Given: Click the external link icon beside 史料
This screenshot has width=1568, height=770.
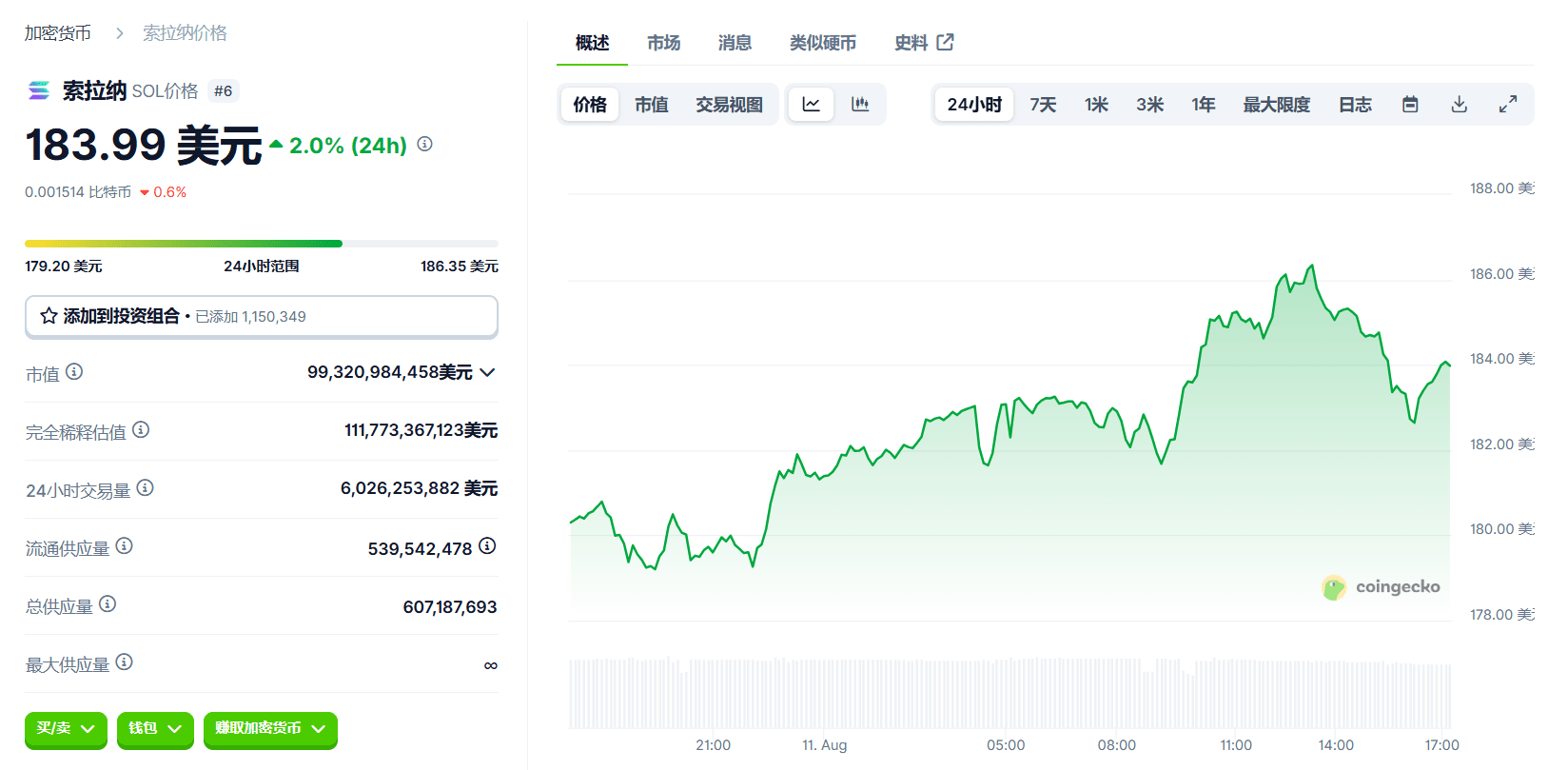Looking at the screenshot, I should pyautogui.click(x=945, y=42).
